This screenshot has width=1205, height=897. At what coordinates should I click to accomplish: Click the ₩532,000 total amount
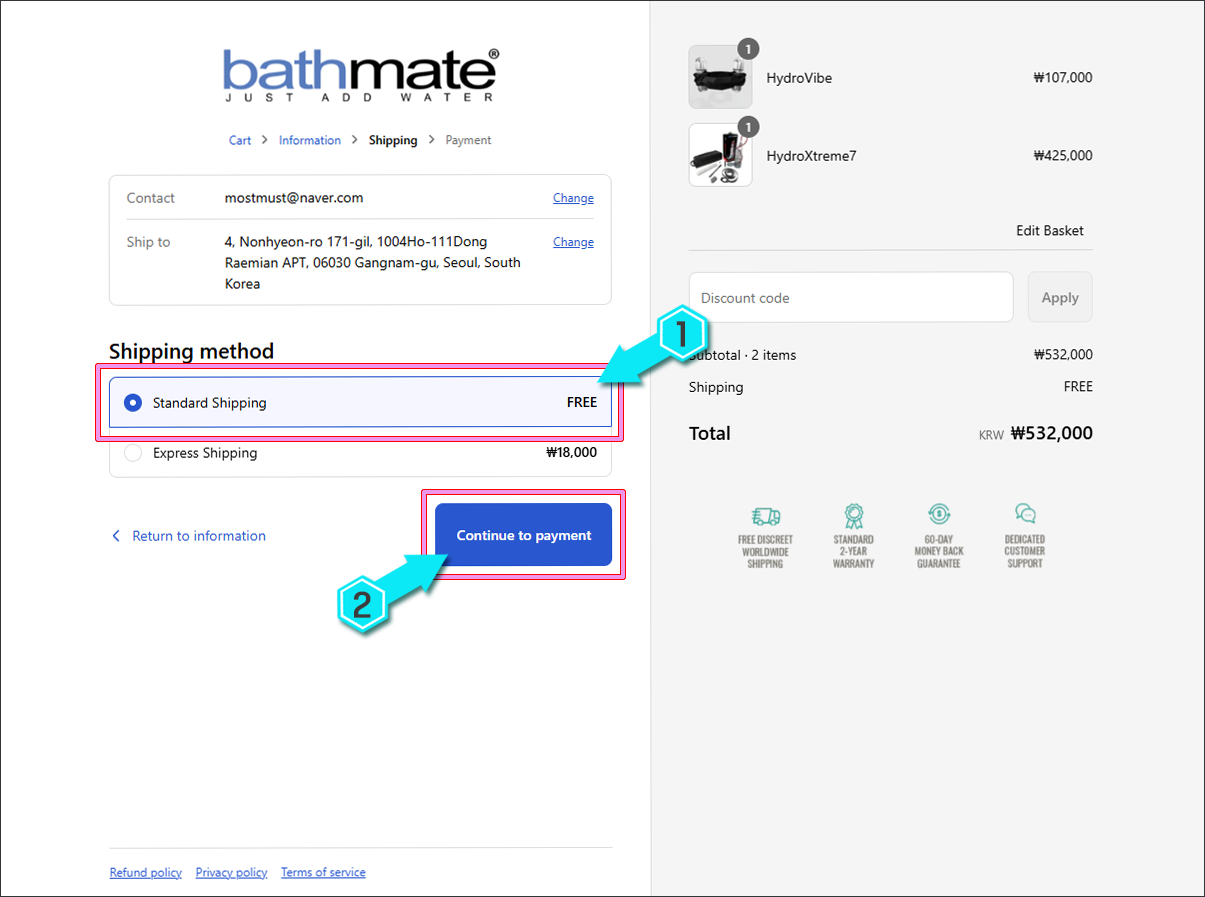pos(1052,433)
